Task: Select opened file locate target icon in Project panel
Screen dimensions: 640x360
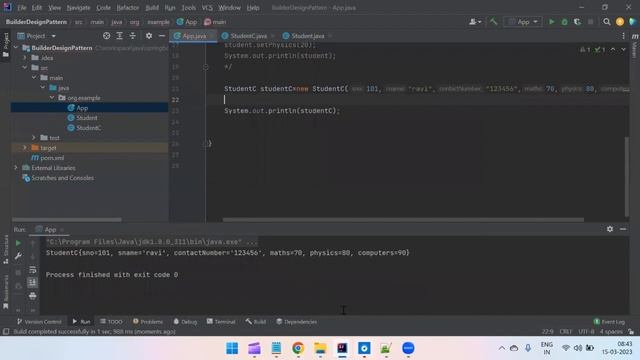Action: 107,36
